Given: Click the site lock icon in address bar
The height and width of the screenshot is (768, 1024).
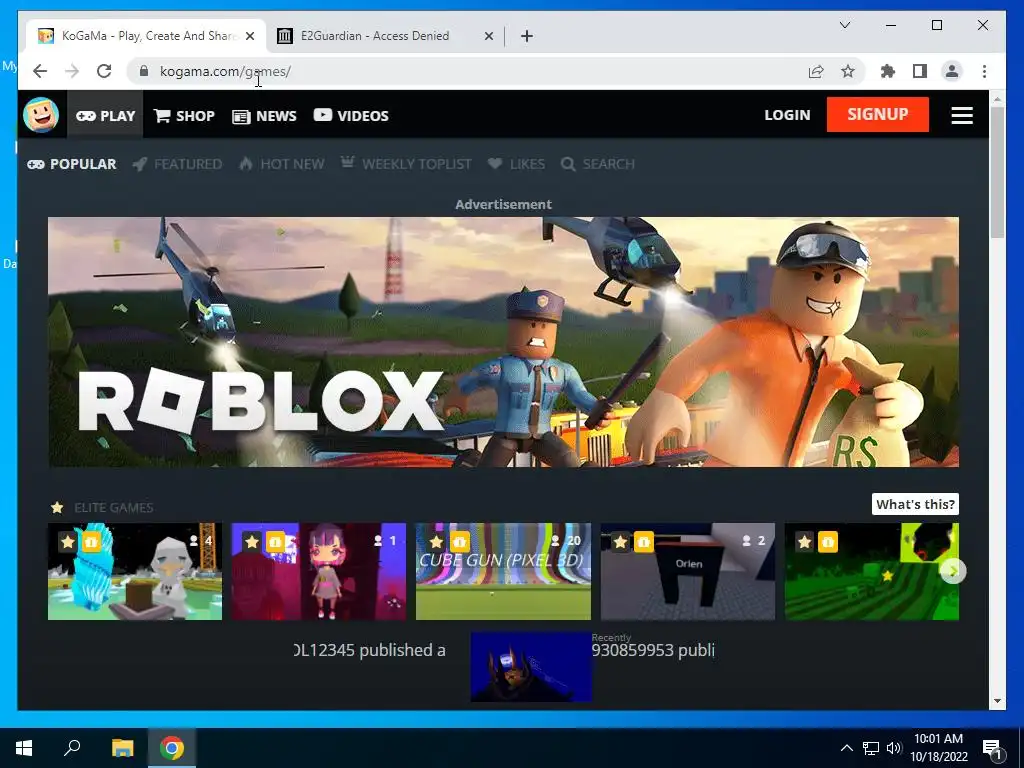Looking at the screenshot, I should tap(144, 71).
